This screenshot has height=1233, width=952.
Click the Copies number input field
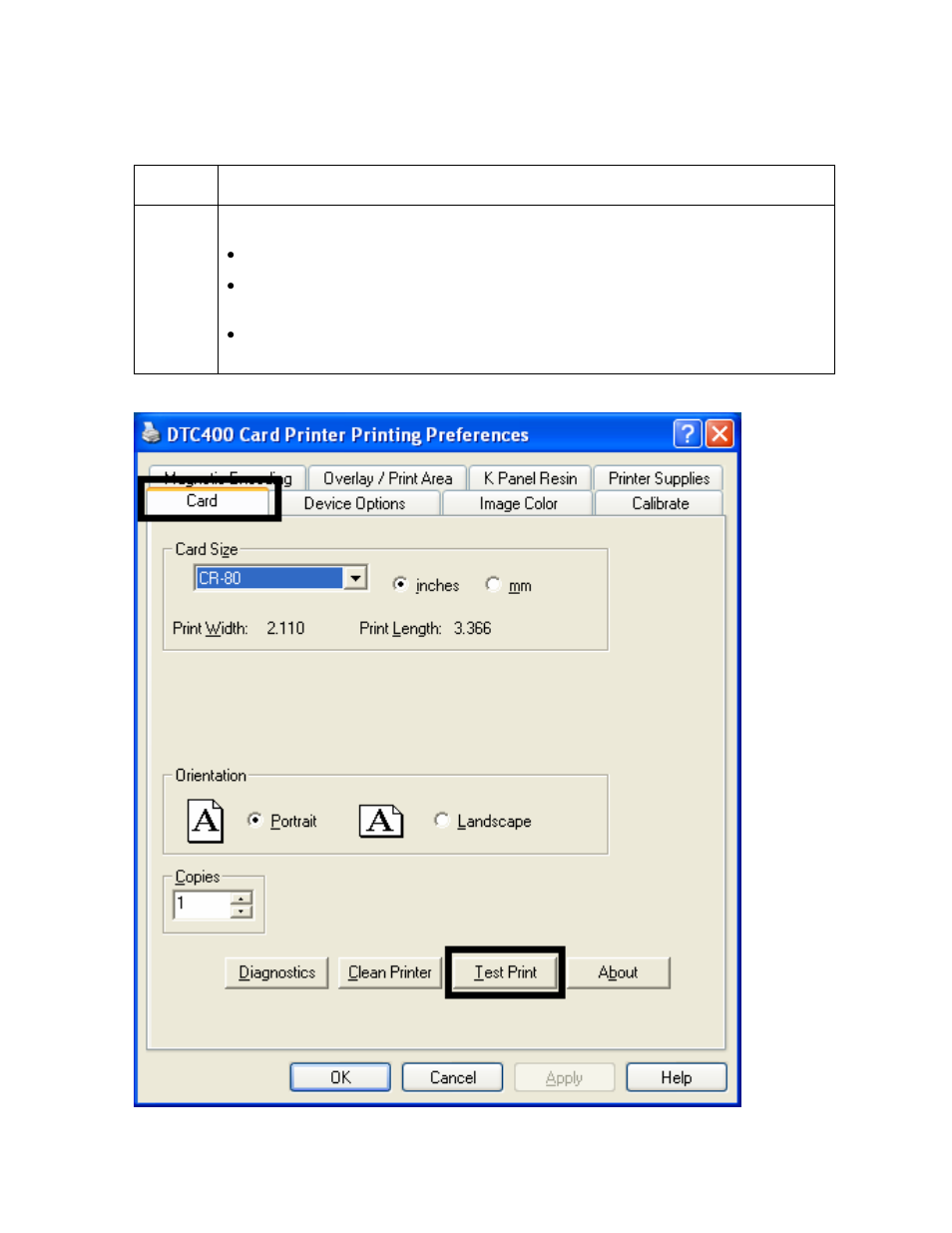[203, 905]
